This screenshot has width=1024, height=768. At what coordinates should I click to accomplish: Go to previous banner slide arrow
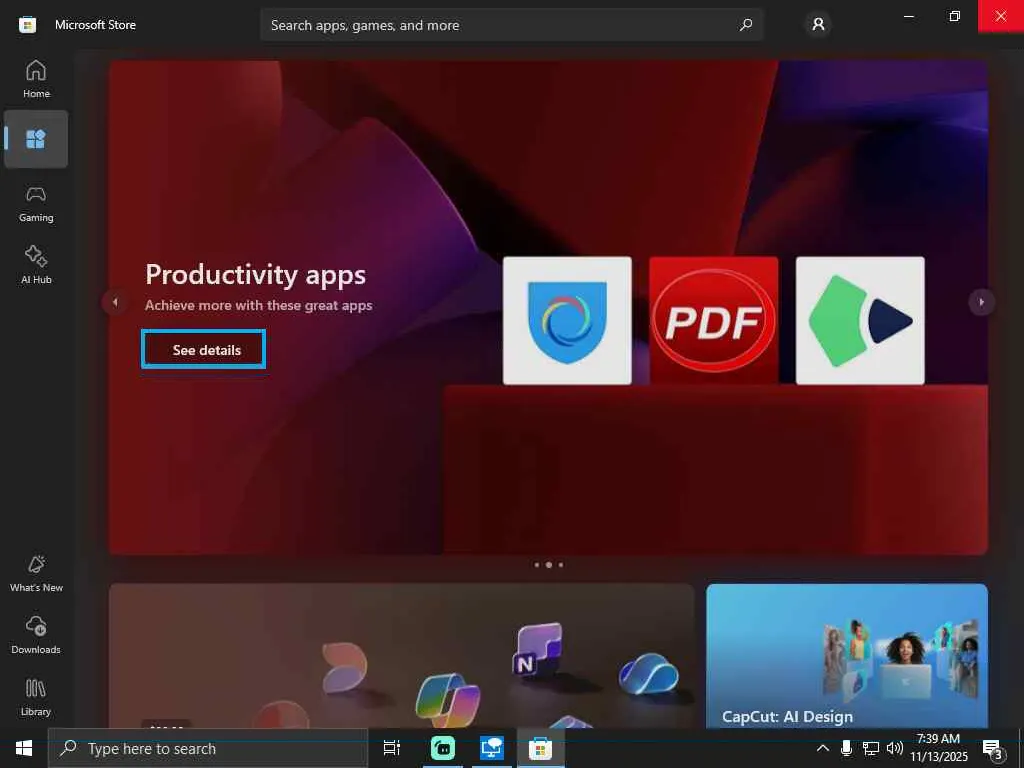point(115,302)
